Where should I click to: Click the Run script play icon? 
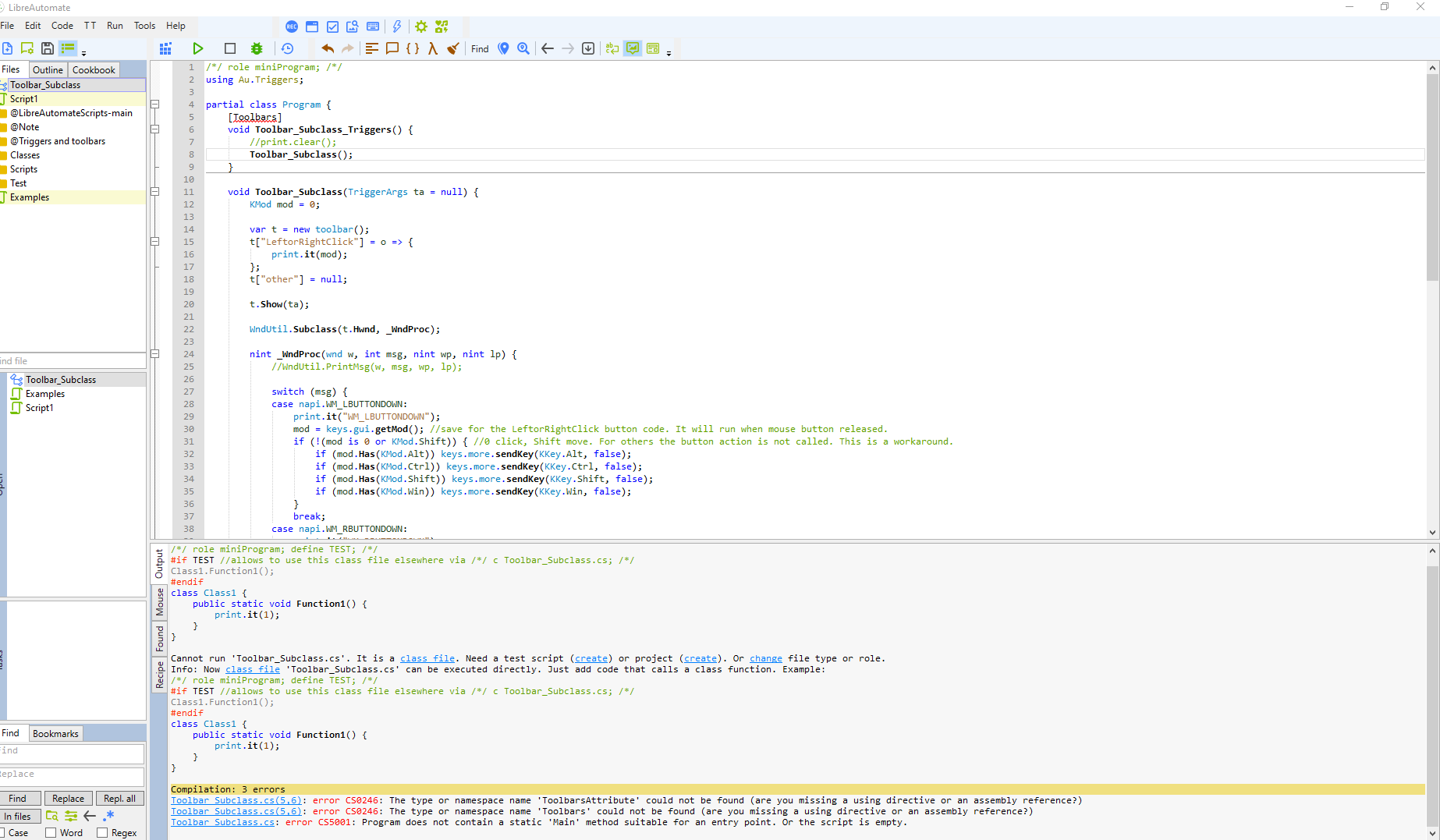coord(198,48)
